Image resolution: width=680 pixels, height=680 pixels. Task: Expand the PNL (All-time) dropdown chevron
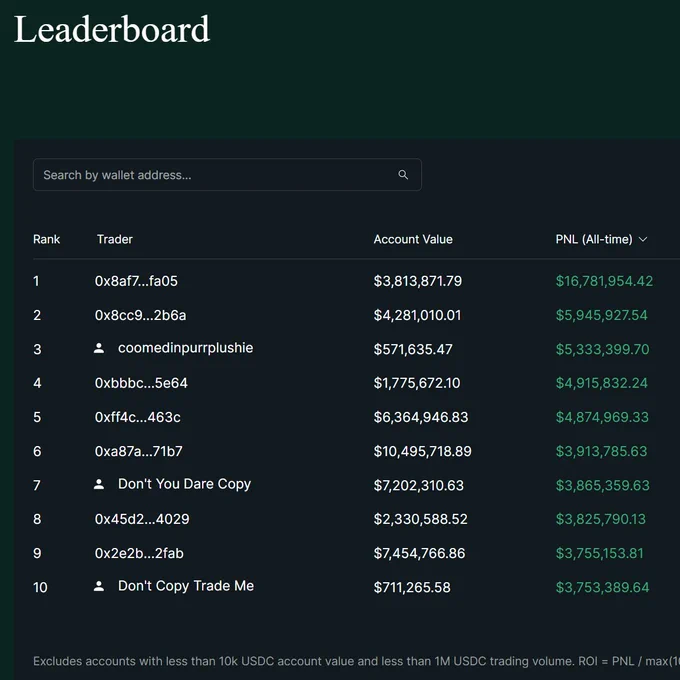[643, 239]
